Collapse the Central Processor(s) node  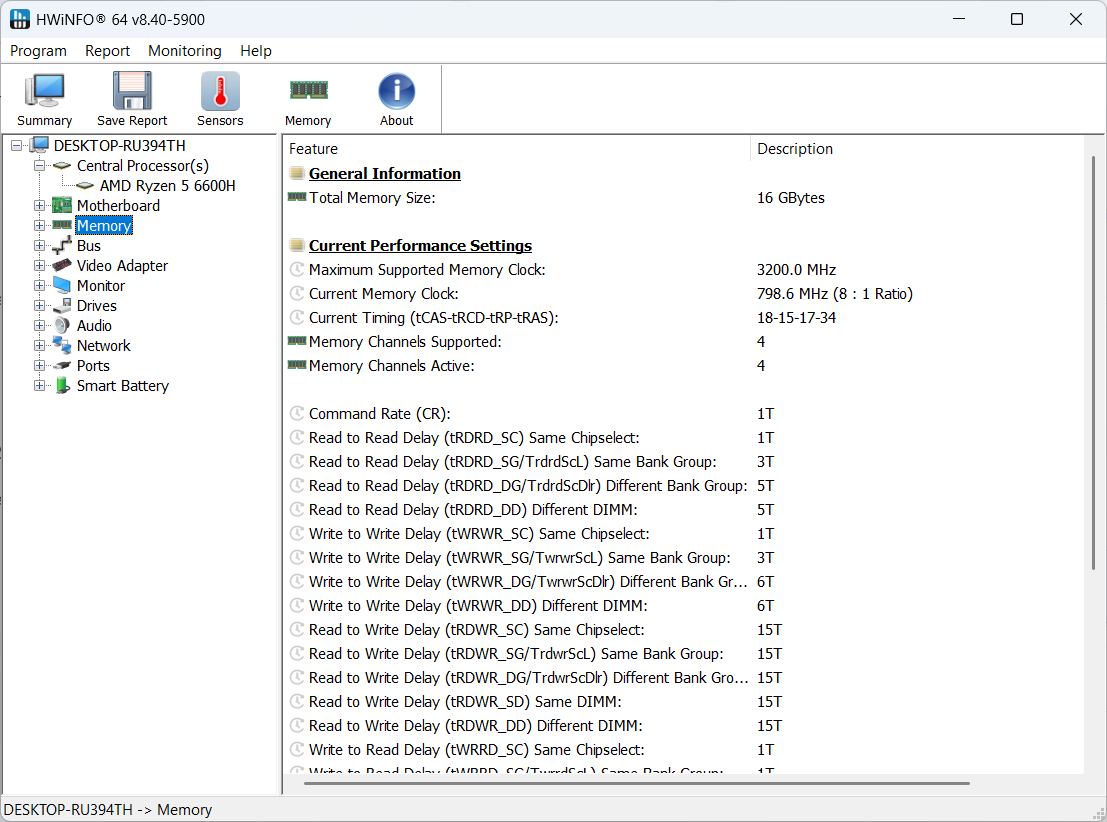pos(40,166)
